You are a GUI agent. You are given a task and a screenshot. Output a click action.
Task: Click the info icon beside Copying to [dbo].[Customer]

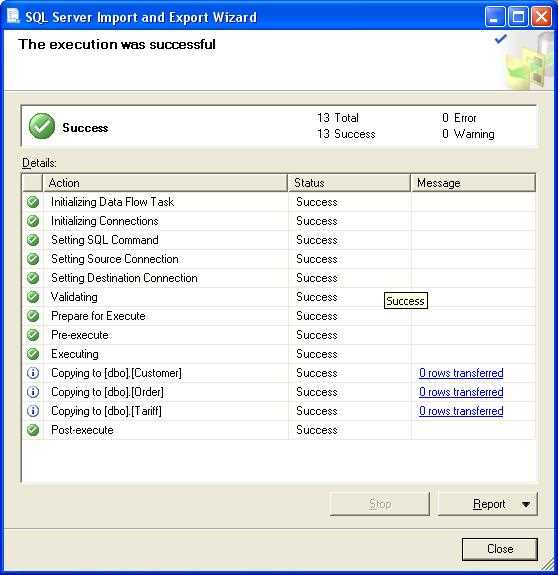[33, 373]
